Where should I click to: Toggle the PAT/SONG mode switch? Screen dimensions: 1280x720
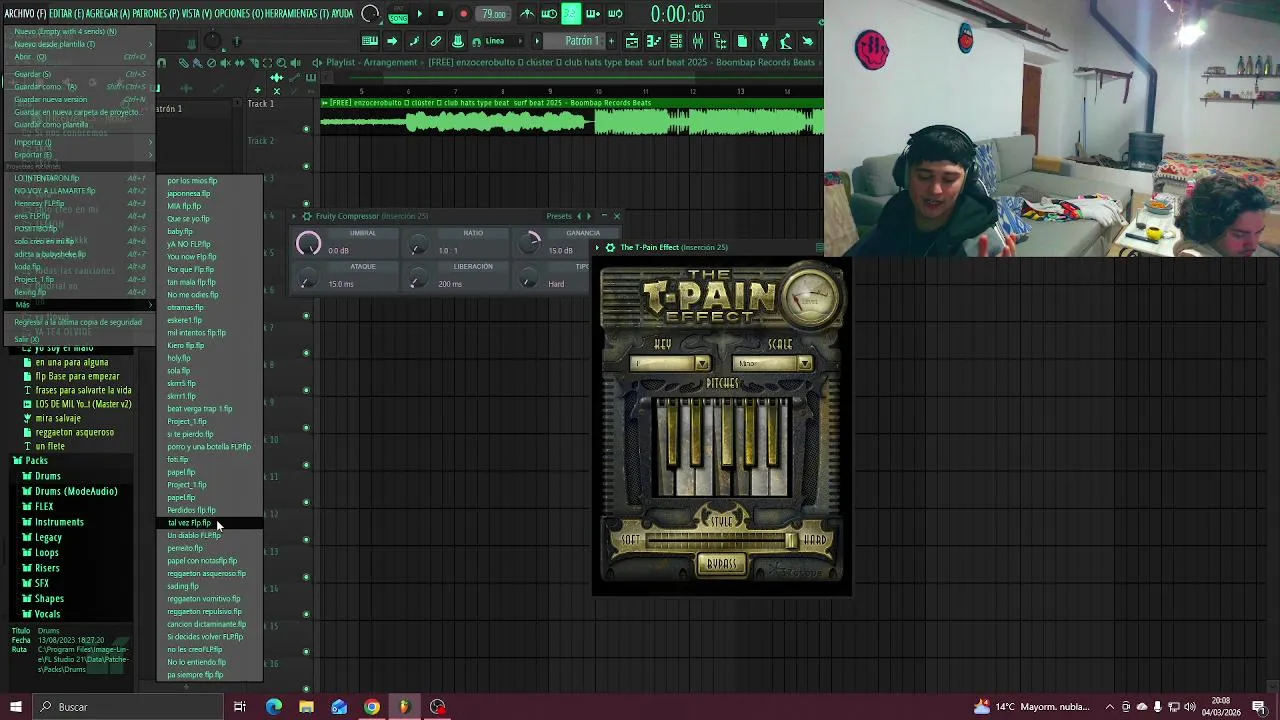pos(398,14)
